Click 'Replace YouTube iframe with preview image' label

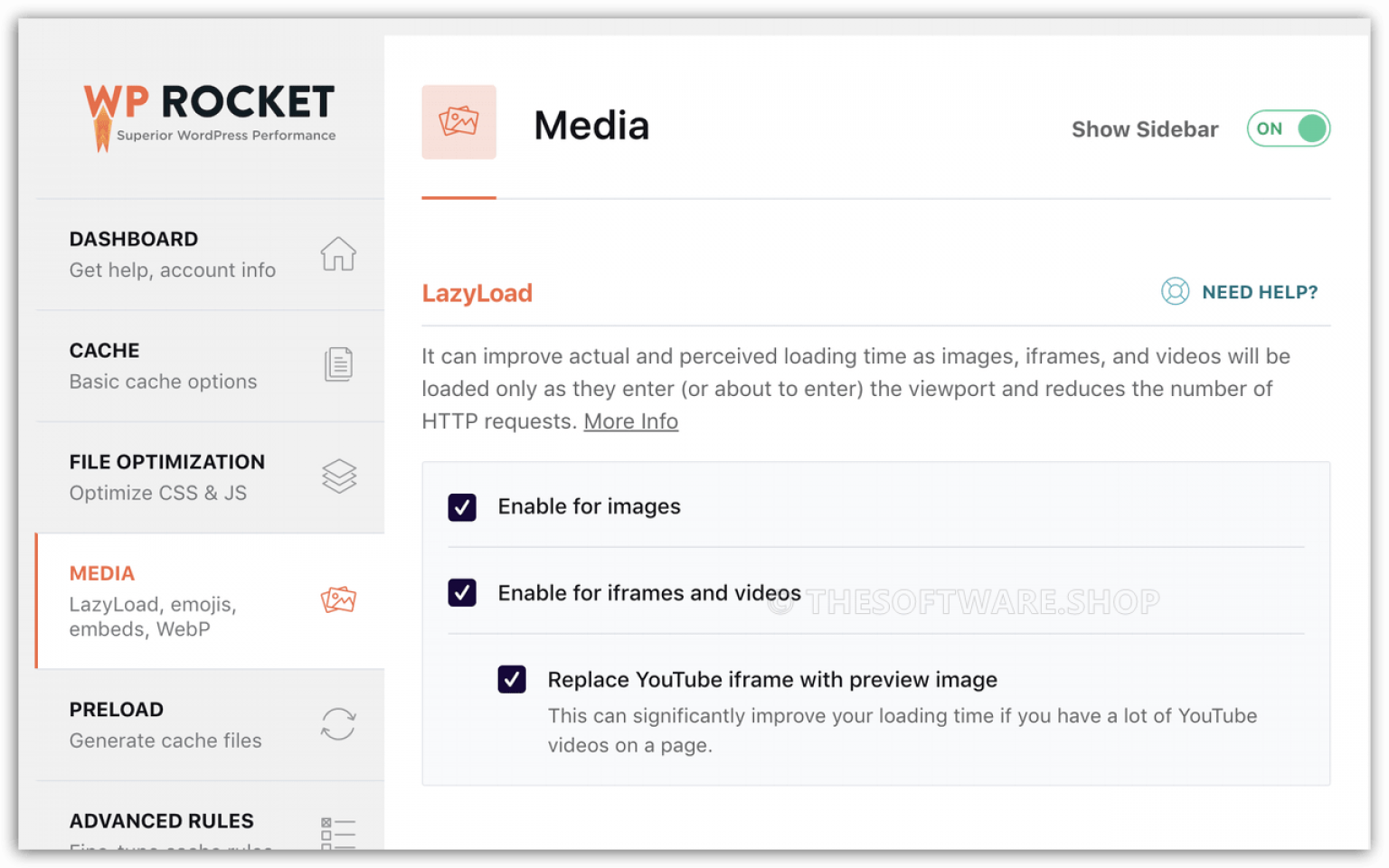(x=772, y=680)
